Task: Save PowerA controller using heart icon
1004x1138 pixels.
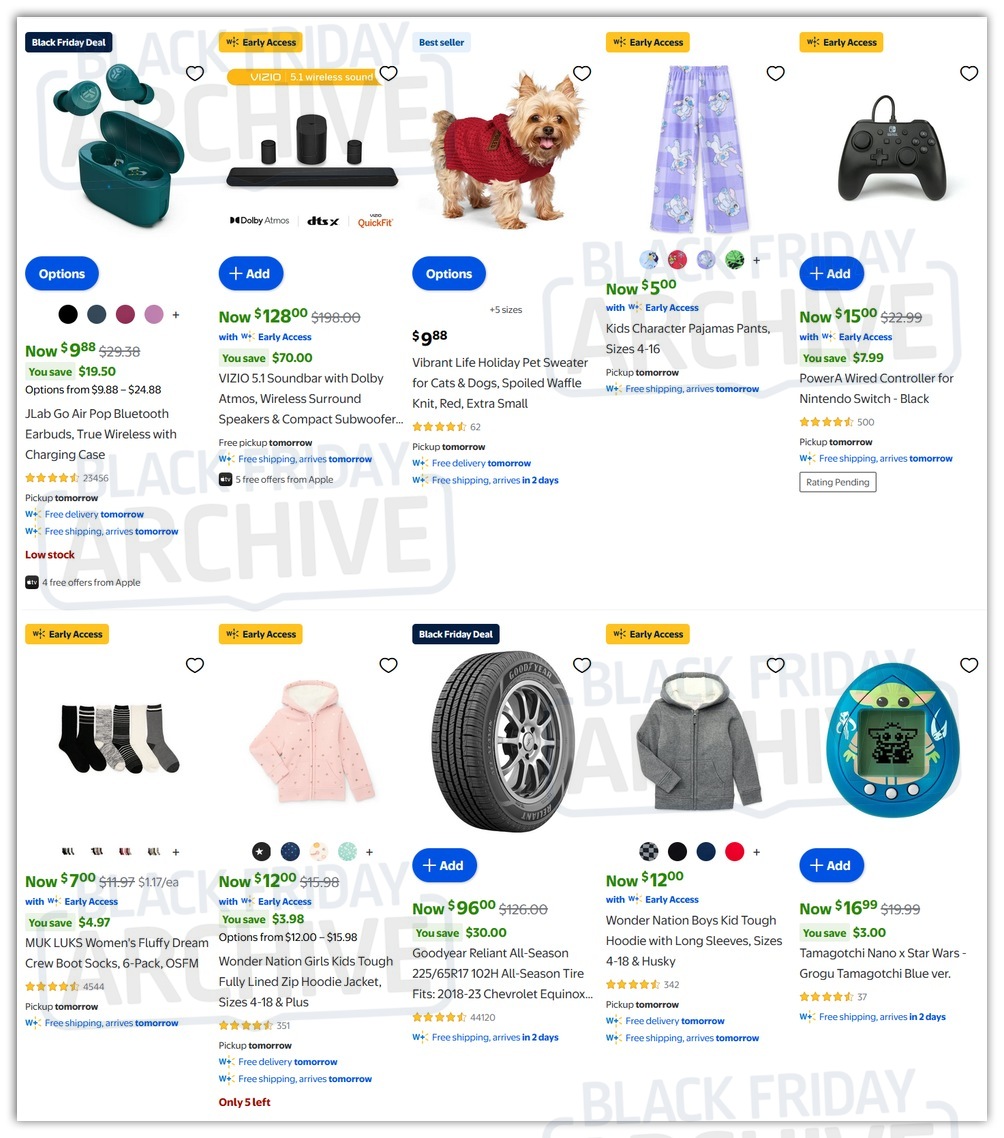Action: coord(969,73)
